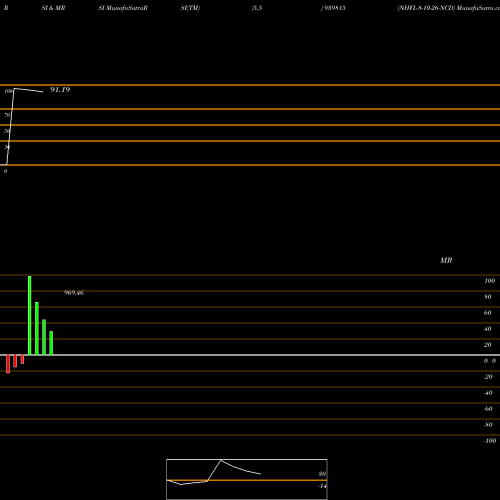Screen dimensions: 500x500
Task: Click the 'SI(TM)' header text
Action: 190,8
